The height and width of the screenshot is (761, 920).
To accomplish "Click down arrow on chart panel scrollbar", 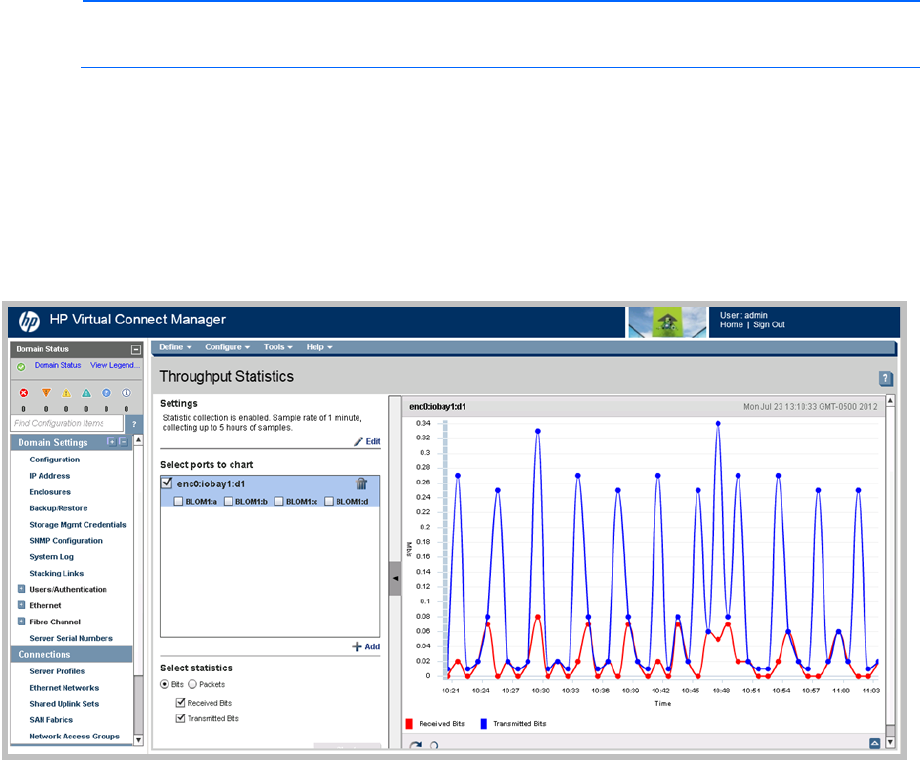I will pos(890,742).
